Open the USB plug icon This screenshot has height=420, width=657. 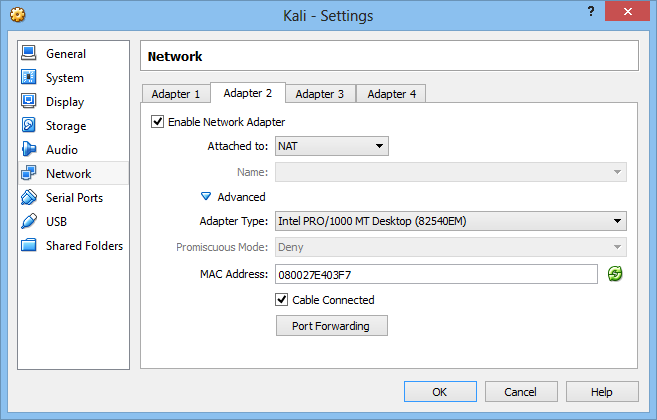28,221
